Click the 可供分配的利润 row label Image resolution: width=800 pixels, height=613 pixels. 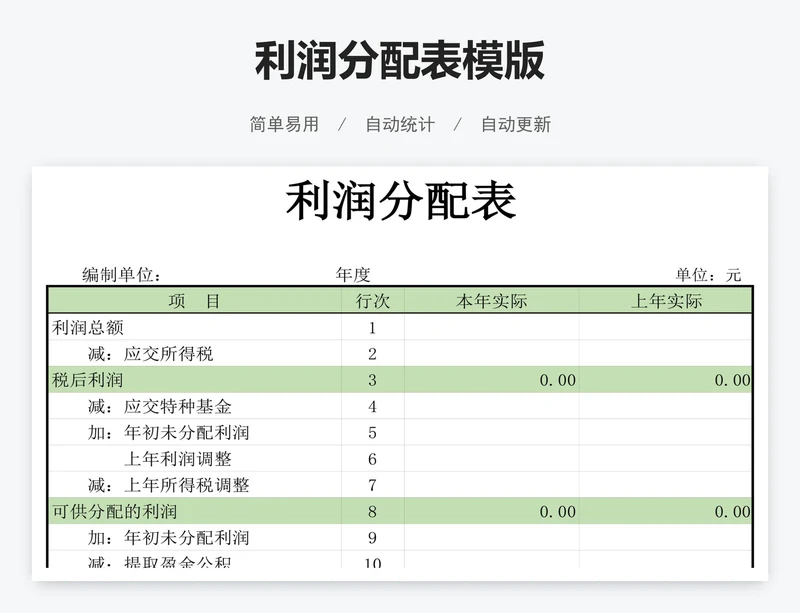(114, 511)
